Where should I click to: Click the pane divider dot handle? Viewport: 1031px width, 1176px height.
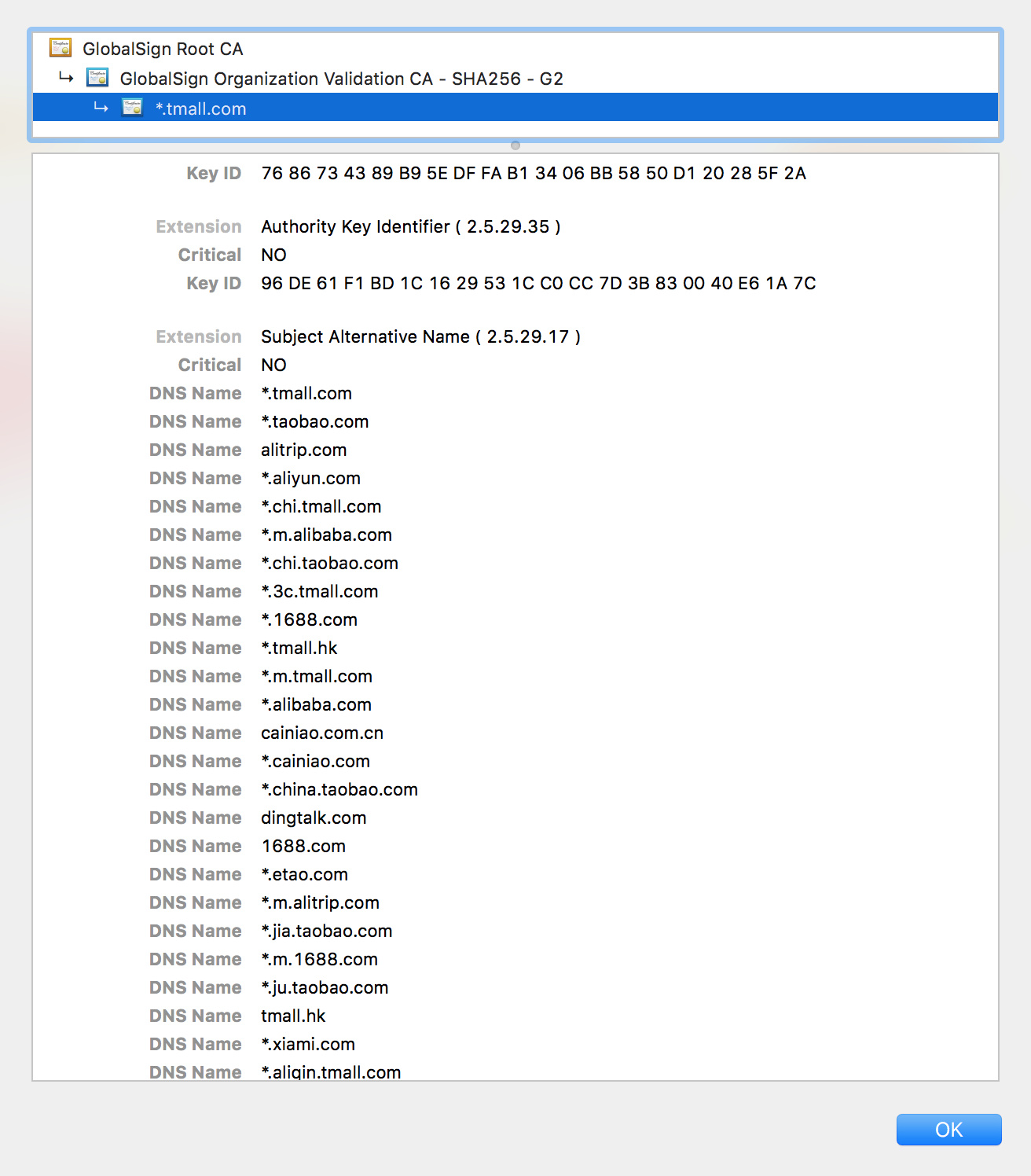pos(515,145)
